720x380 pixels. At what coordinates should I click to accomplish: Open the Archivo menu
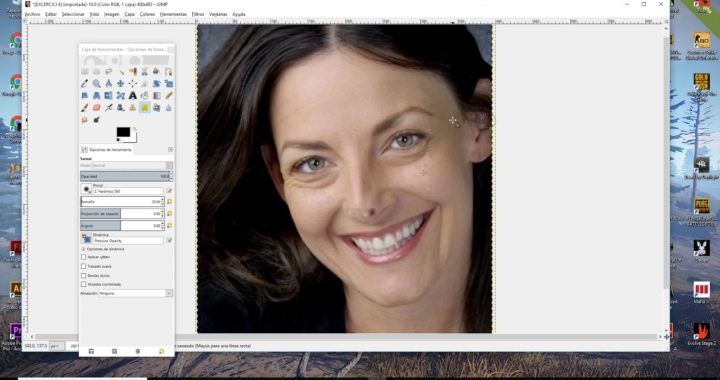tap(32, 14)
